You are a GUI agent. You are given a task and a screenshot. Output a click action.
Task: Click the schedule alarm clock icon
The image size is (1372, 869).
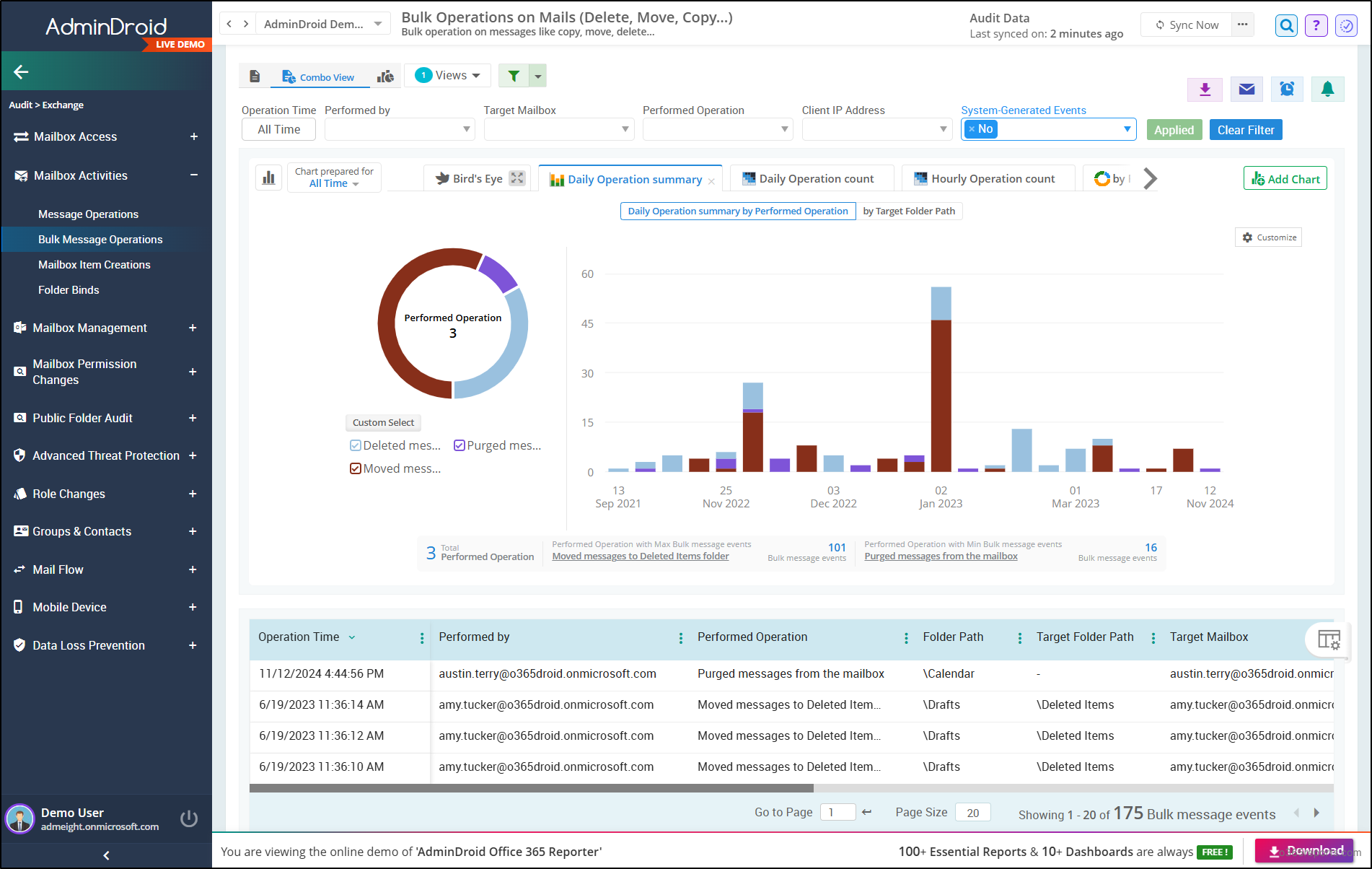(1287, 89)
